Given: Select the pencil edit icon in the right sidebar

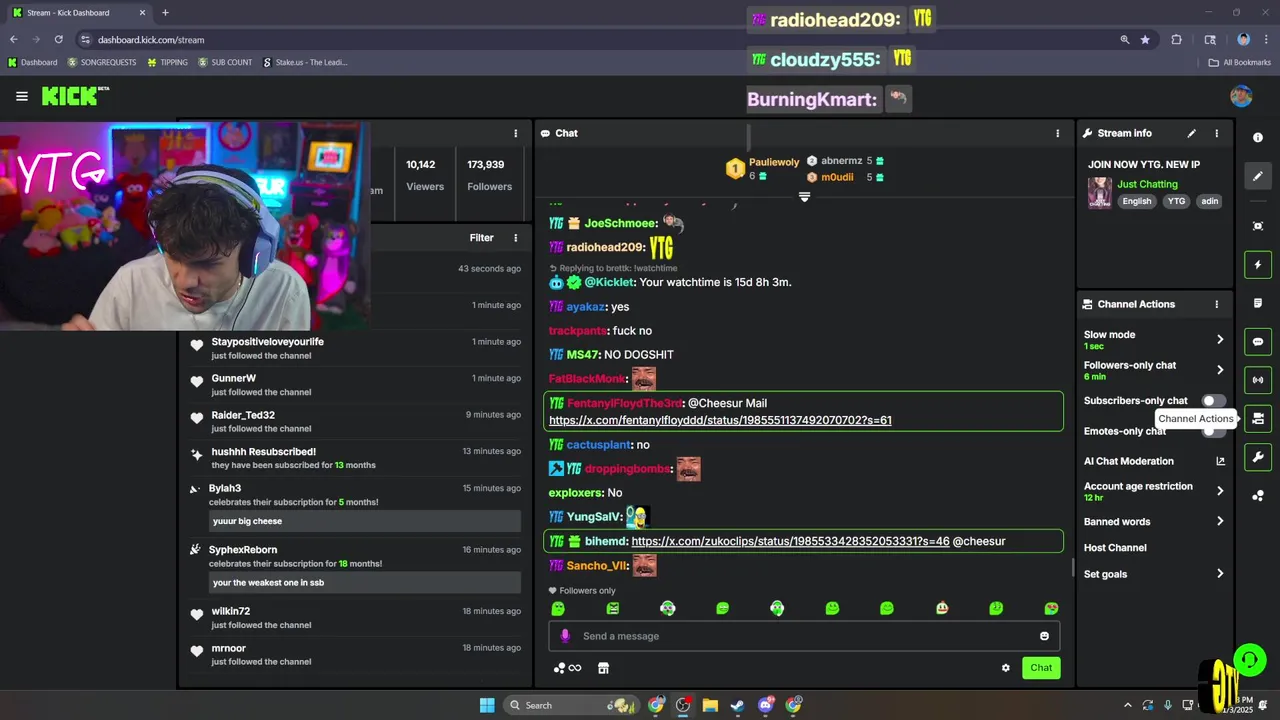Looking at the screenshot, I should [1258, 176].
